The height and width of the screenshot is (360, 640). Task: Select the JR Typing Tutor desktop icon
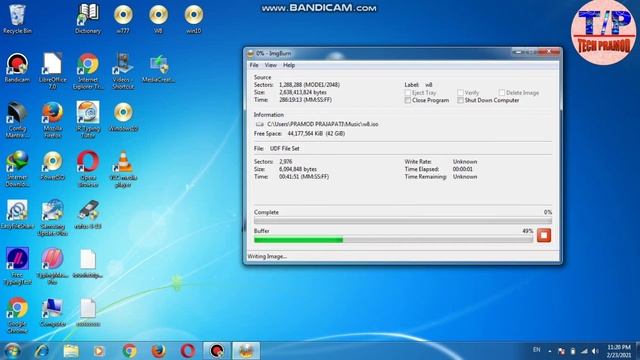click(88, 120)
